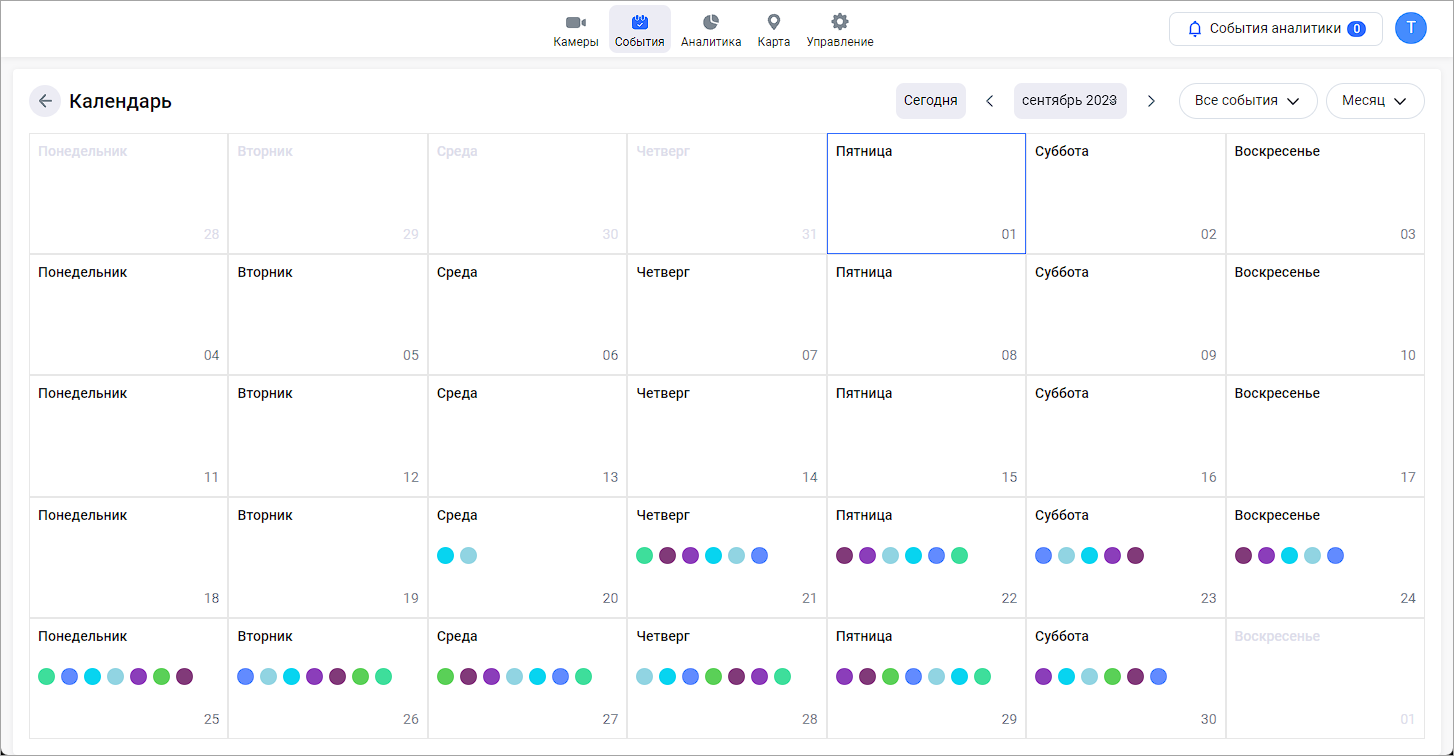Go to next month with right chevron

point(1151,101)
